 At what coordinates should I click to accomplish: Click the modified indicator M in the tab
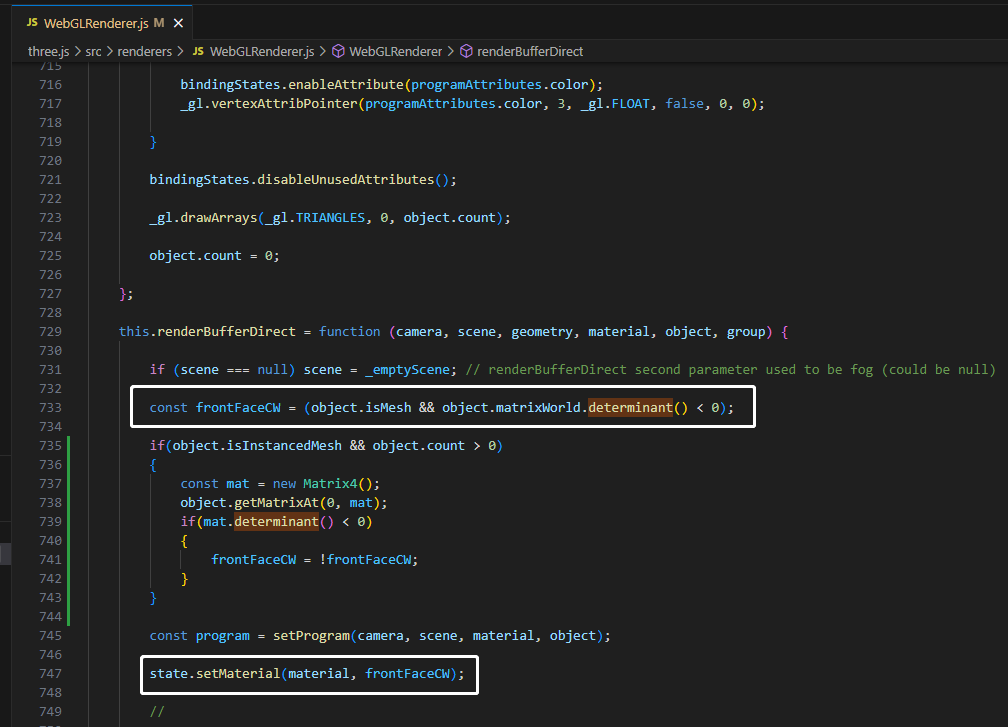[x=159, y=23]
